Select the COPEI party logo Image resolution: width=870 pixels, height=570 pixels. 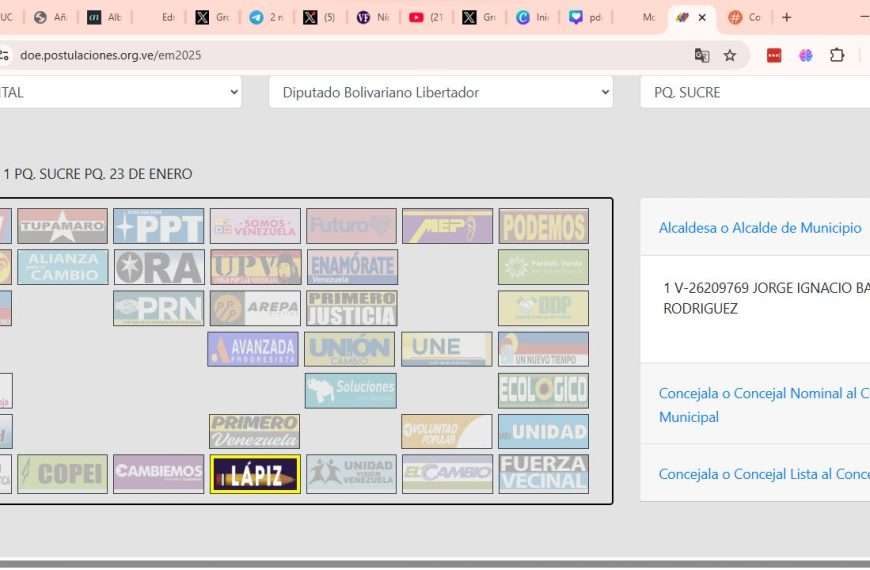tap(62, 474)
